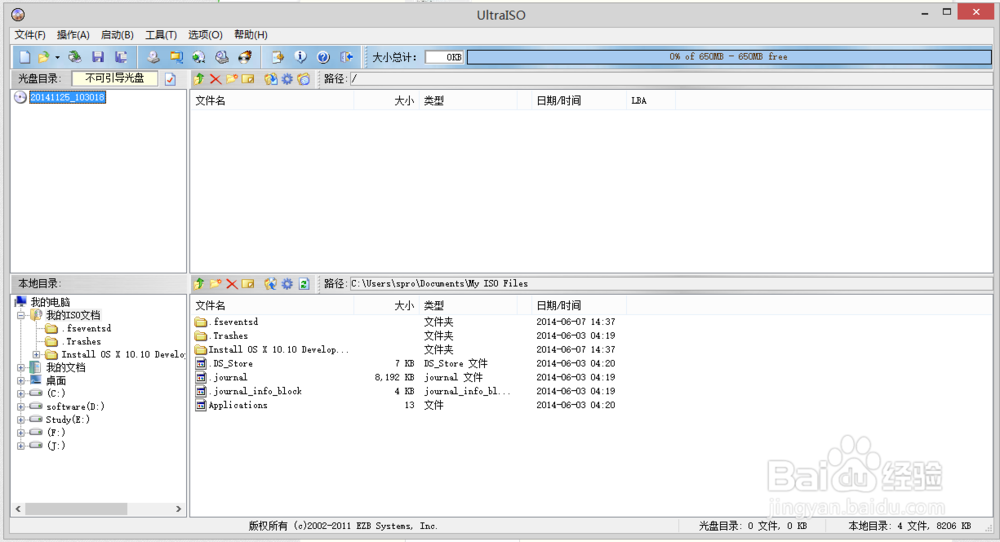The width and height of the screenshot is (1000, 542).
Task: Open the dropdown arrow beside the Open icon
Action: coord(57,57)
